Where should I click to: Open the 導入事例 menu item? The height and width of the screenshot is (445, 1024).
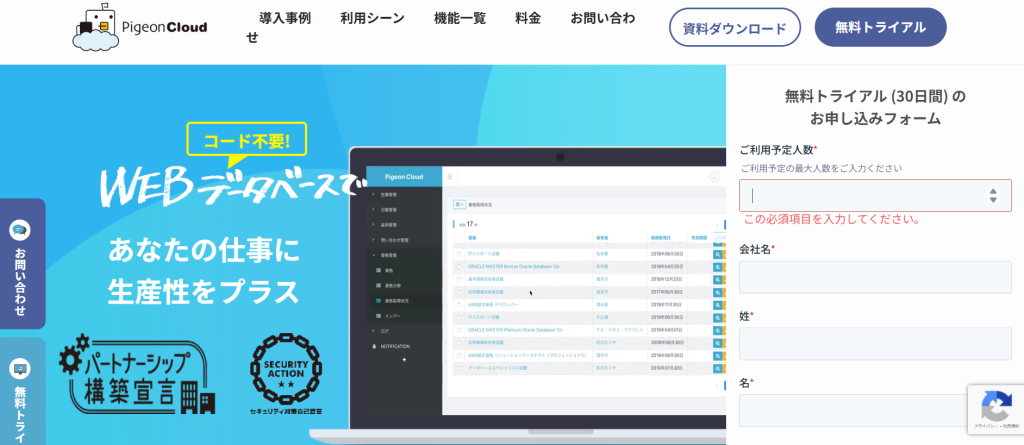285,18
